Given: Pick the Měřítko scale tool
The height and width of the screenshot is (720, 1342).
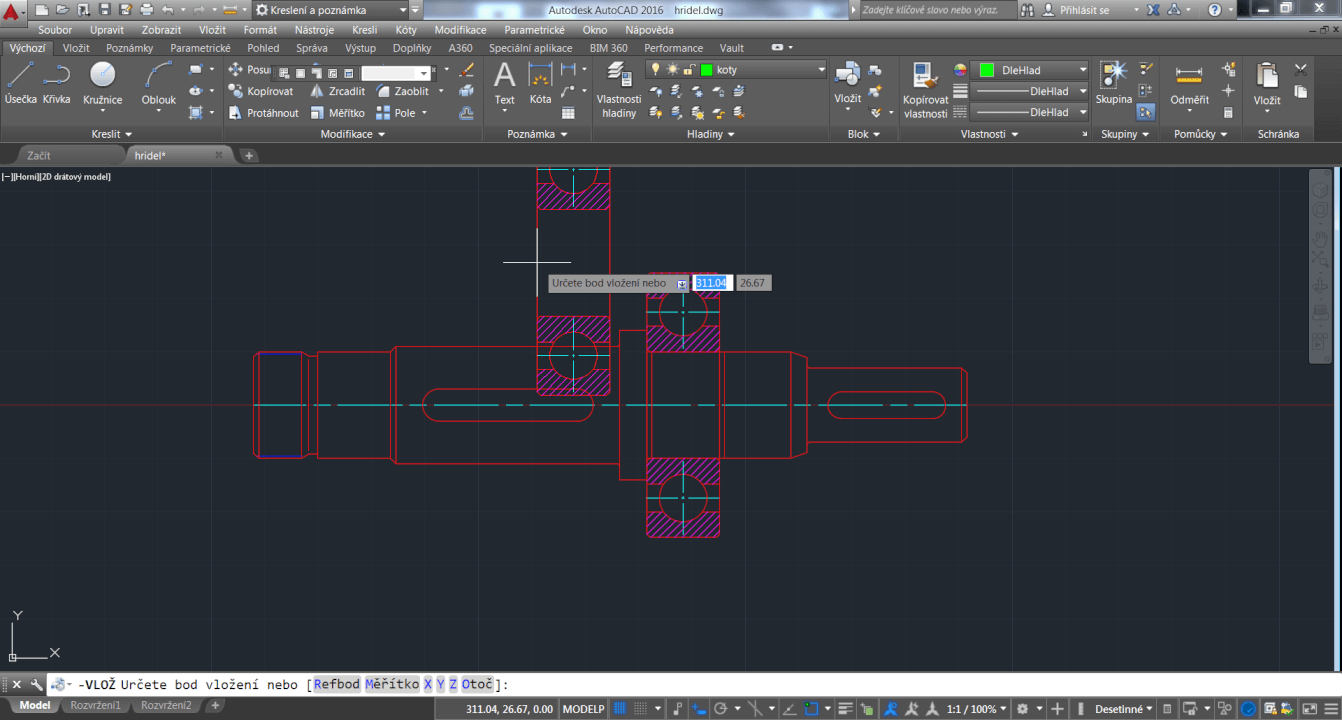Looking at the screenshot, I should (337, 113).
